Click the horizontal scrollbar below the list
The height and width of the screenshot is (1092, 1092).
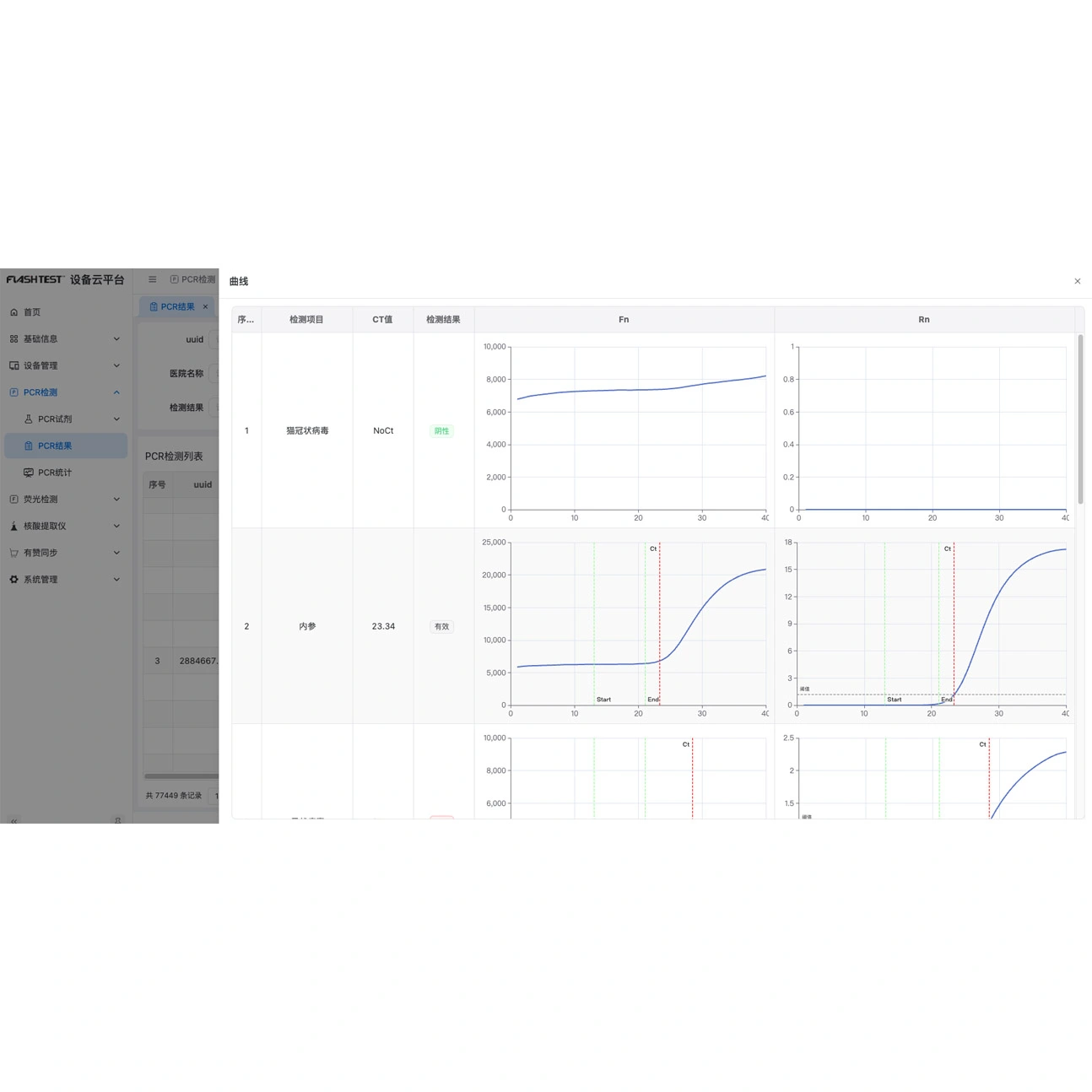(181, 775)
